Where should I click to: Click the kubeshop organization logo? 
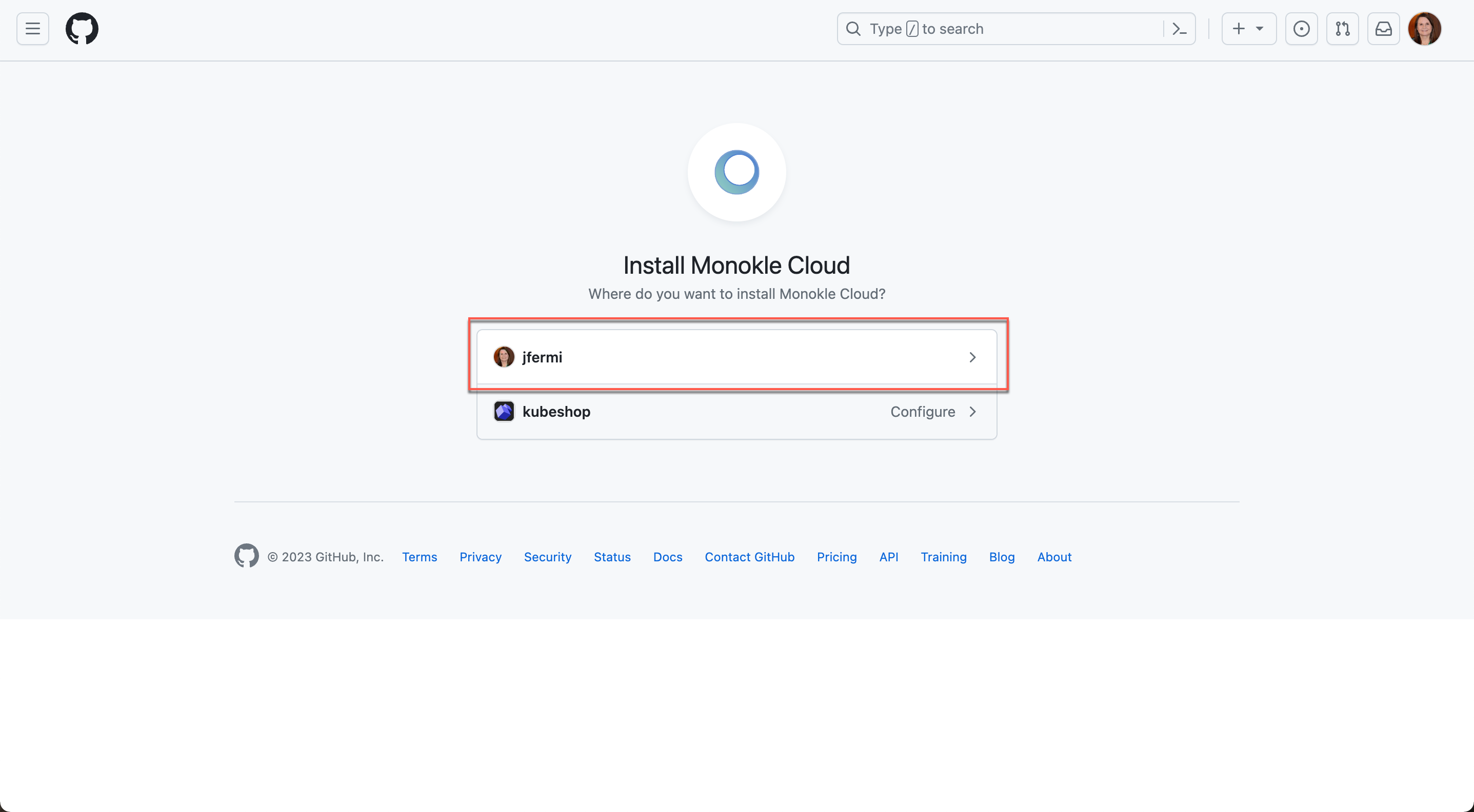point(504,412)
